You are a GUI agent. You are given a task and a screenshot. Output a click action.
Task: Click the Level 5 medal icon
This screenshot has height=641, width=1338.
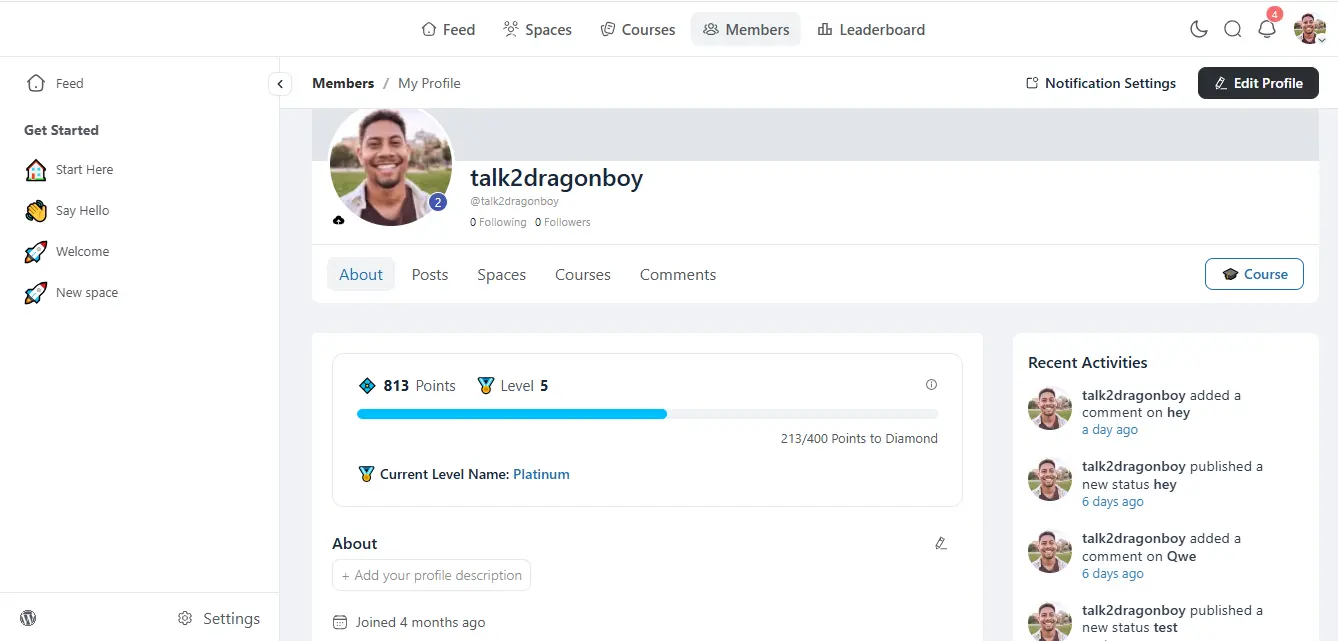486,386
